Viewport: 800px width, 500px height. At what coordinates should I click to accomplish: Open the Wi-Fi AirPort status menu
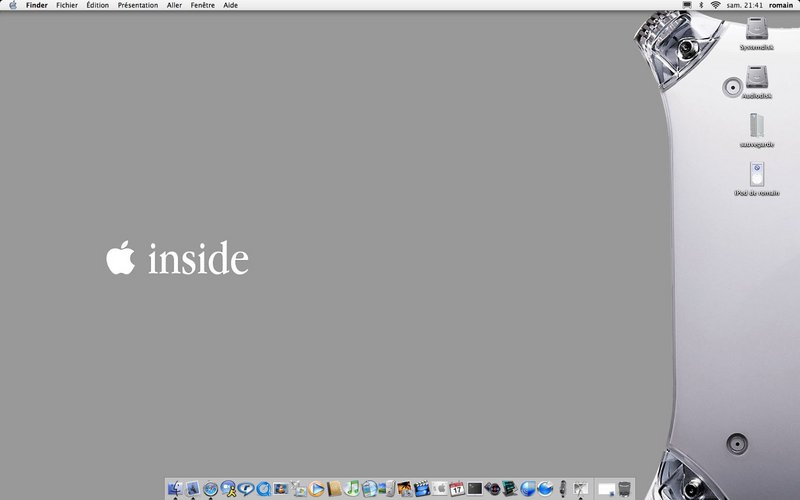[715, 5]
